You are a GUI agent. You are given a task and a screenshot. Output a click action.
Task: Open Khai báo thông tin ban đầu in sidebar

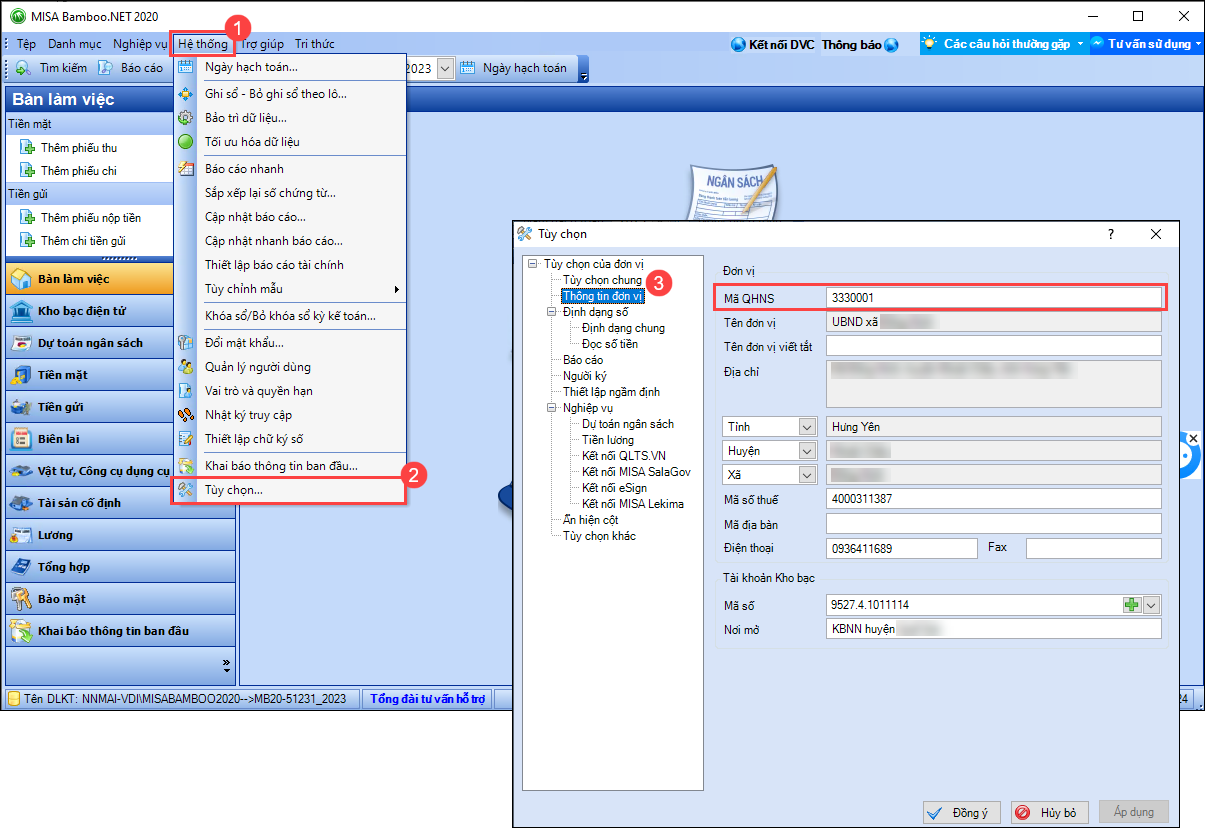(120, 631)
